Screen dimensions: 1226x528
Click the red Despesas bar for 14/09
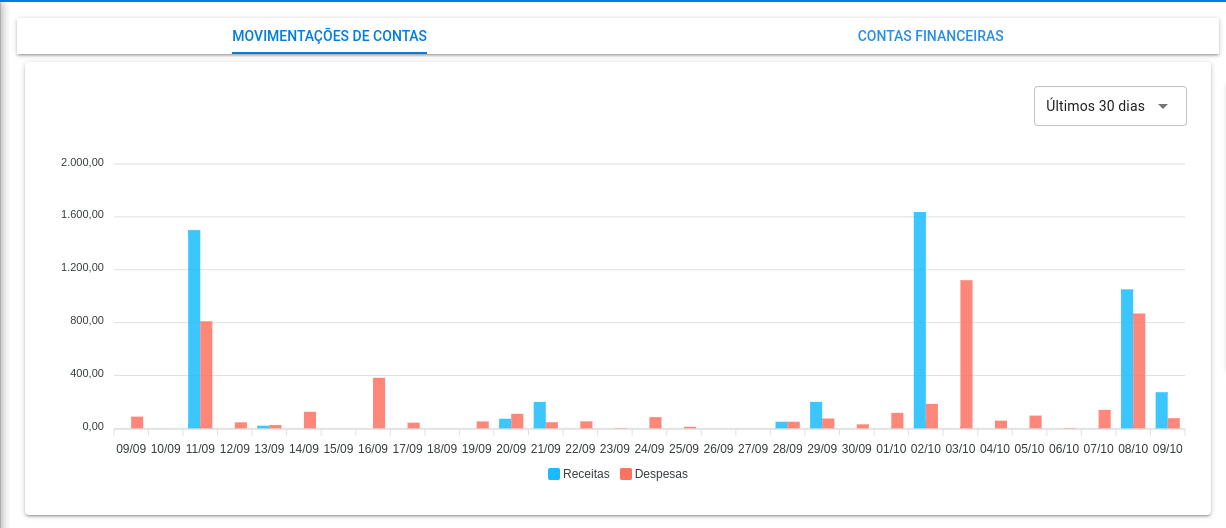coord(310,420)
